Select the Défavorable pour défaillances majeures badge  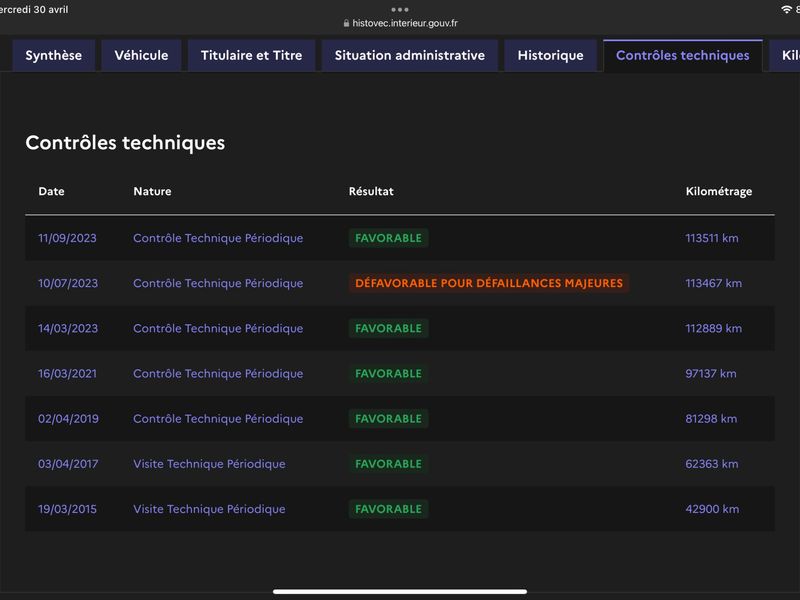click(489, 283)
